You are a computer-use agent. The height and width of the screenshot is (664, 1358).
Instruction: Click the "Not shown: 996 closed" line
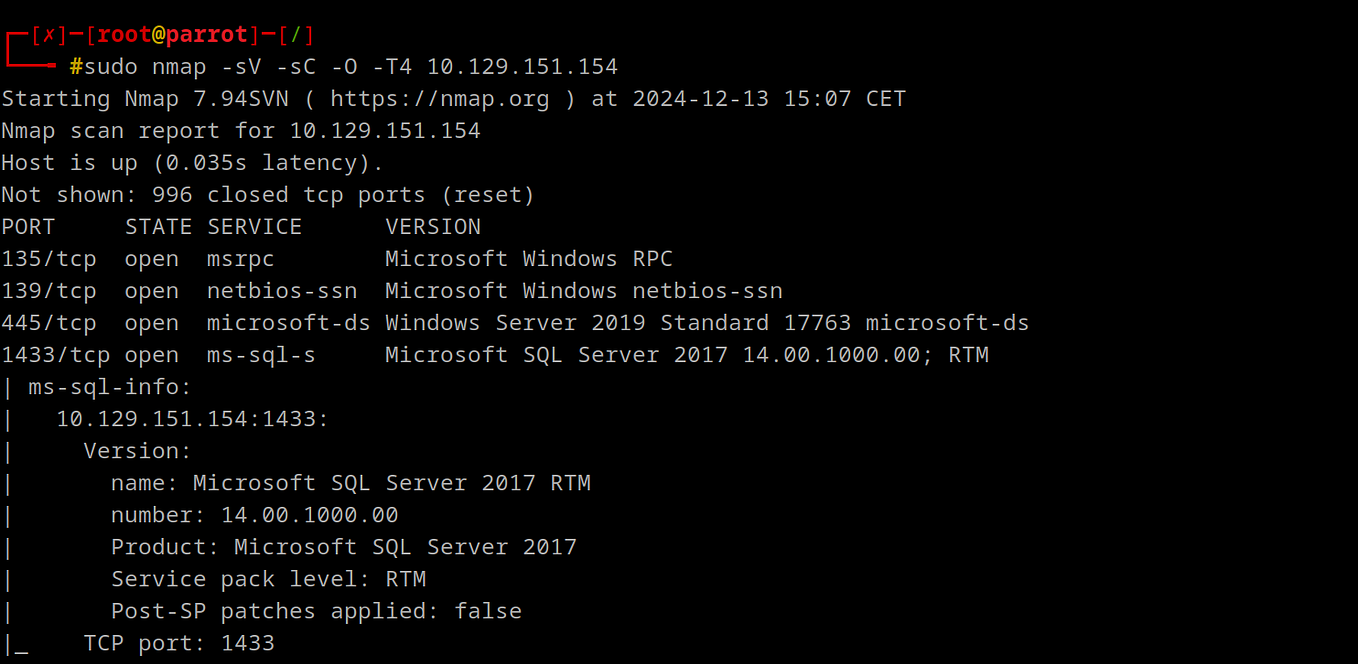click(267, 195)
